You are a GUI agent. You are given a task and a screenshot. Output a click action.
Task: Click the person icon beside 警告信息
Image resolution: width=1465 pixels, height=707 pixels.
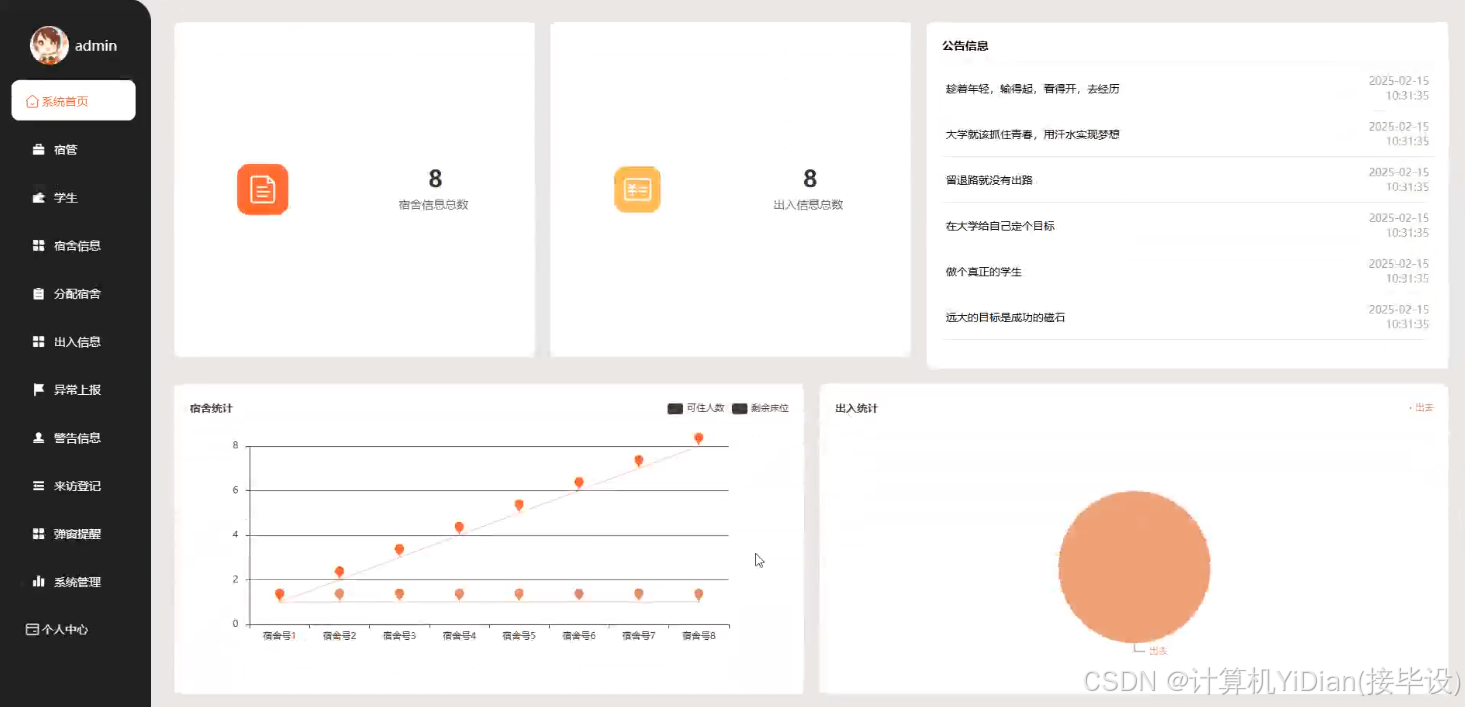pos(39,438)
